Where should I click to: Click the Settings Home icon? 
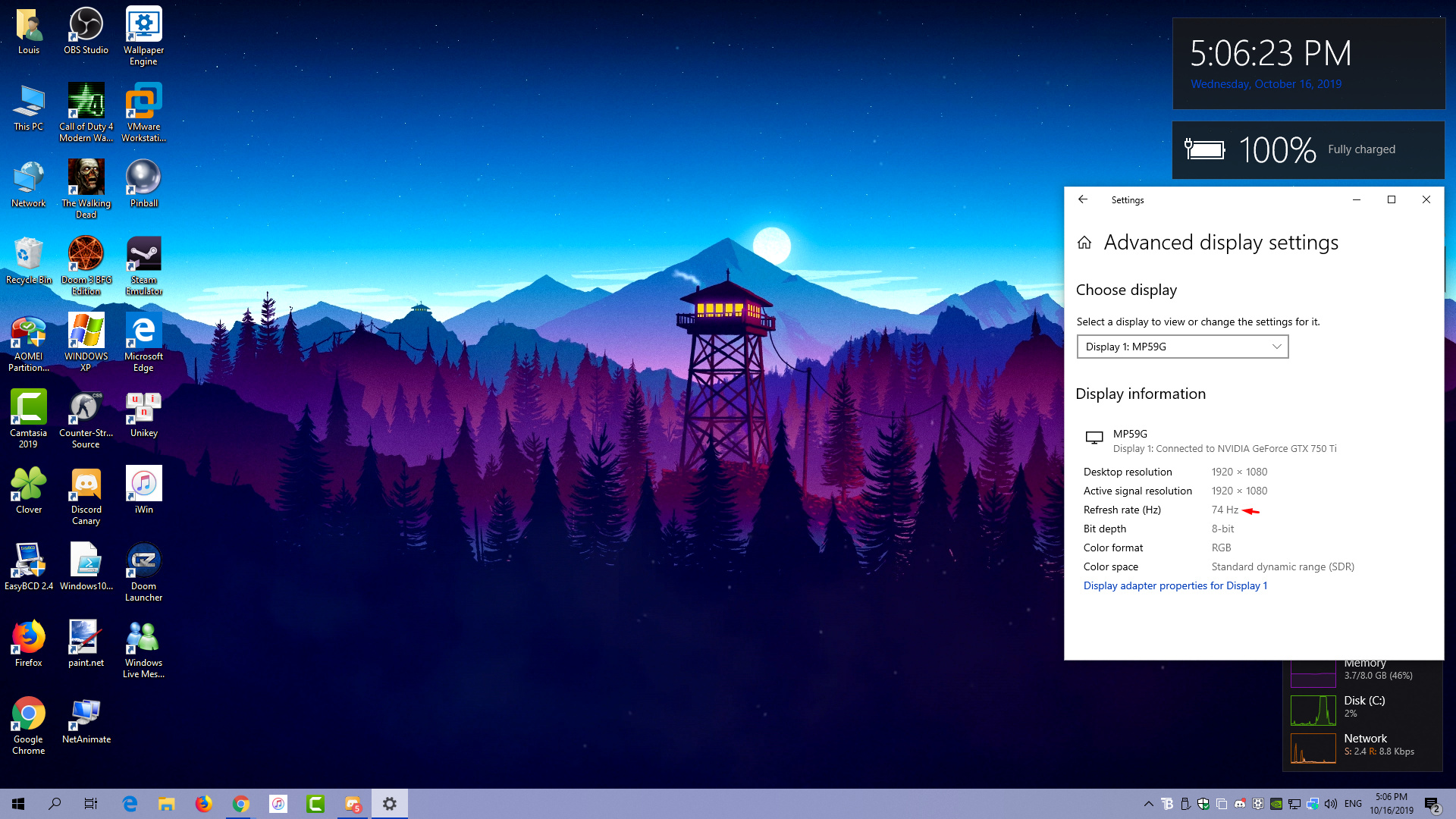1084,243
